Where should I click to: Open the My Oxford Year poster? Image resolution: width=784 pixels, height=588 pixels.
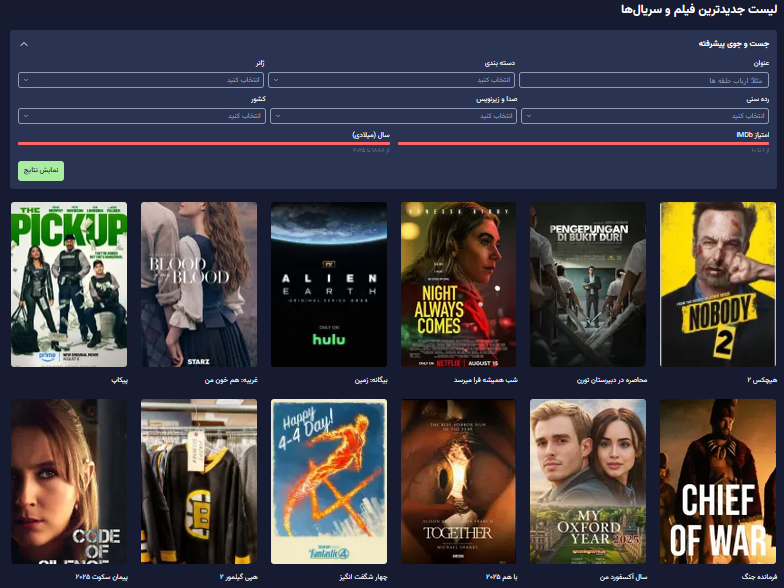click(x=588, y=482)
